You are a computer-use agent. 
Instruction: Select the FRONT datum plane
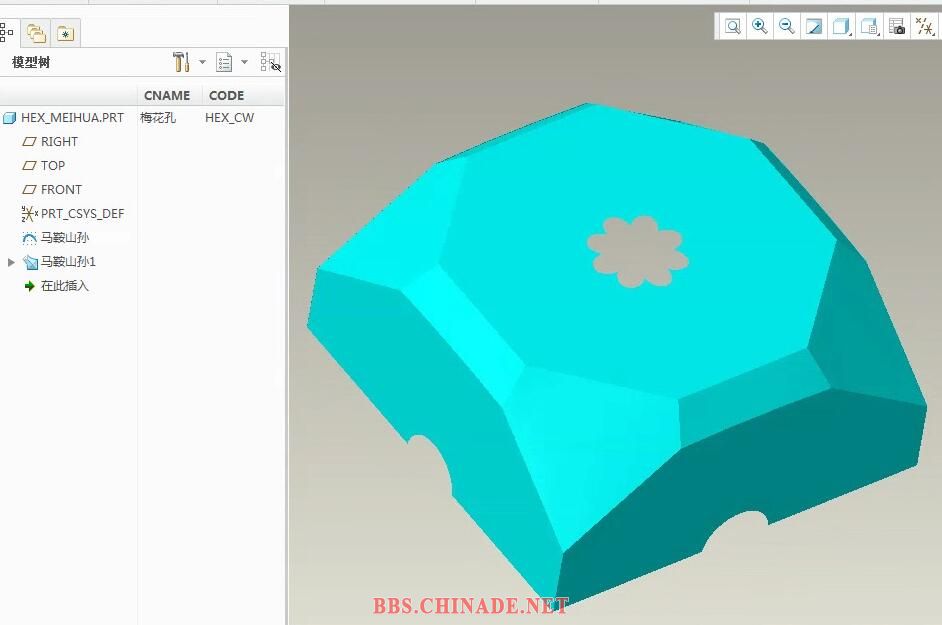click(x=60, y=190)
